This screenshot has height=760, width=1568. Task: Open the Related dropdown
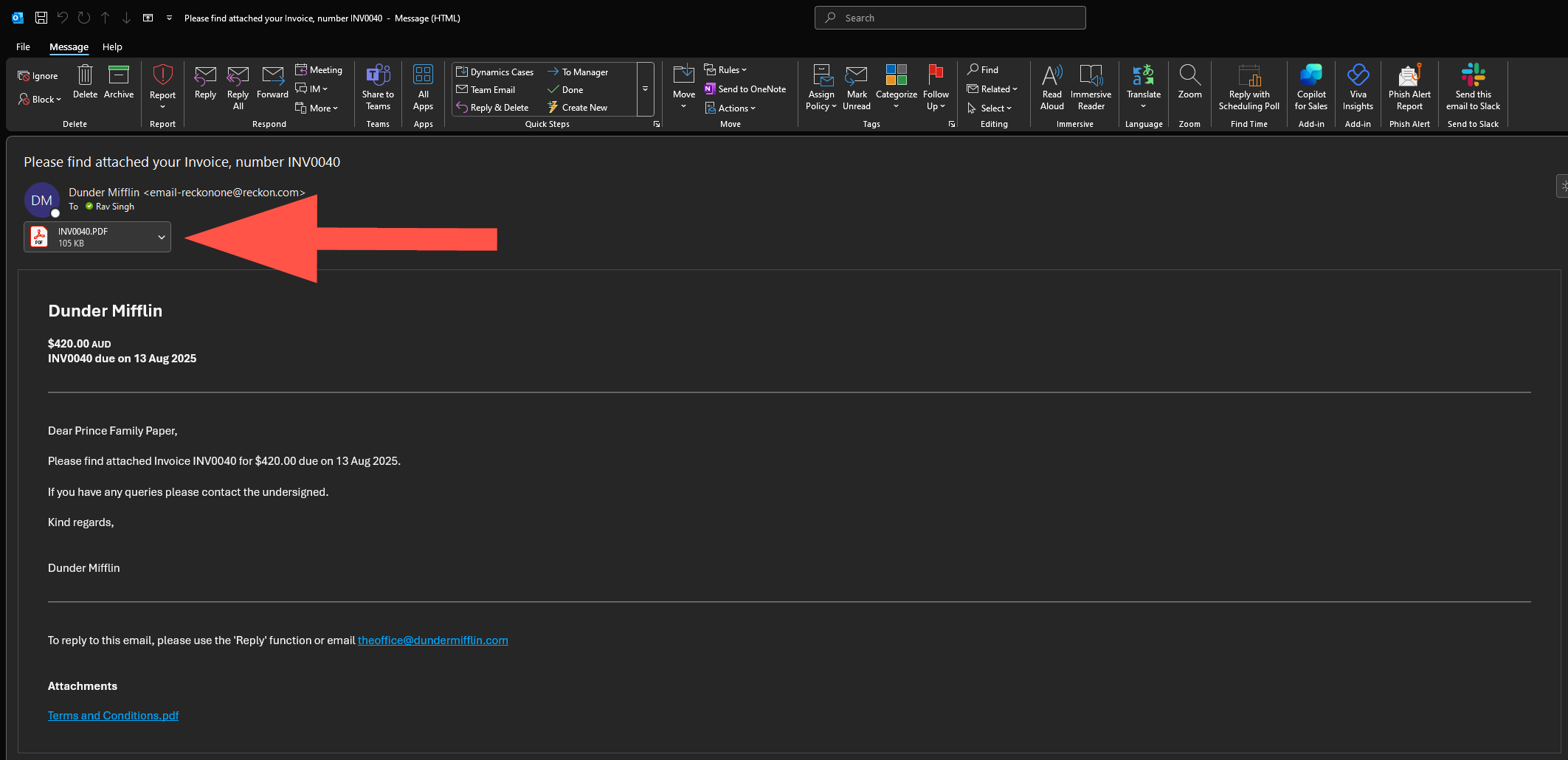coord(992,89)
